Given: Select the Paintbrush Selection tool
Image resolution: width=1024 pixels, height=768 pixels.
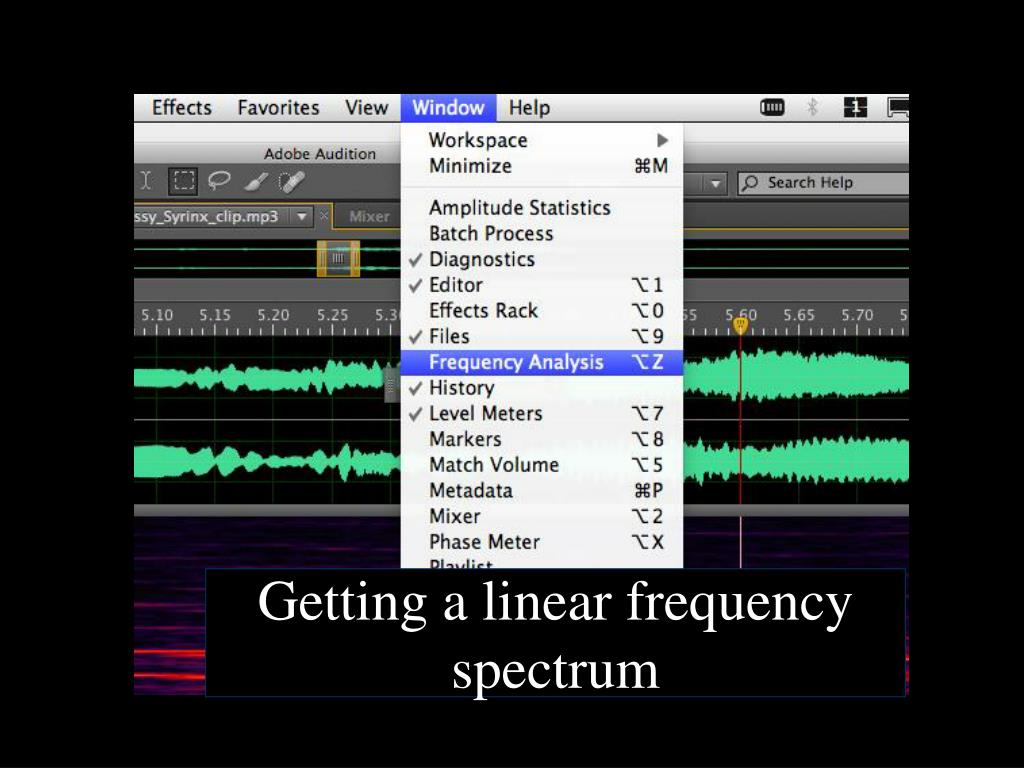Looking at the screenshot, I should coord(256,182).
